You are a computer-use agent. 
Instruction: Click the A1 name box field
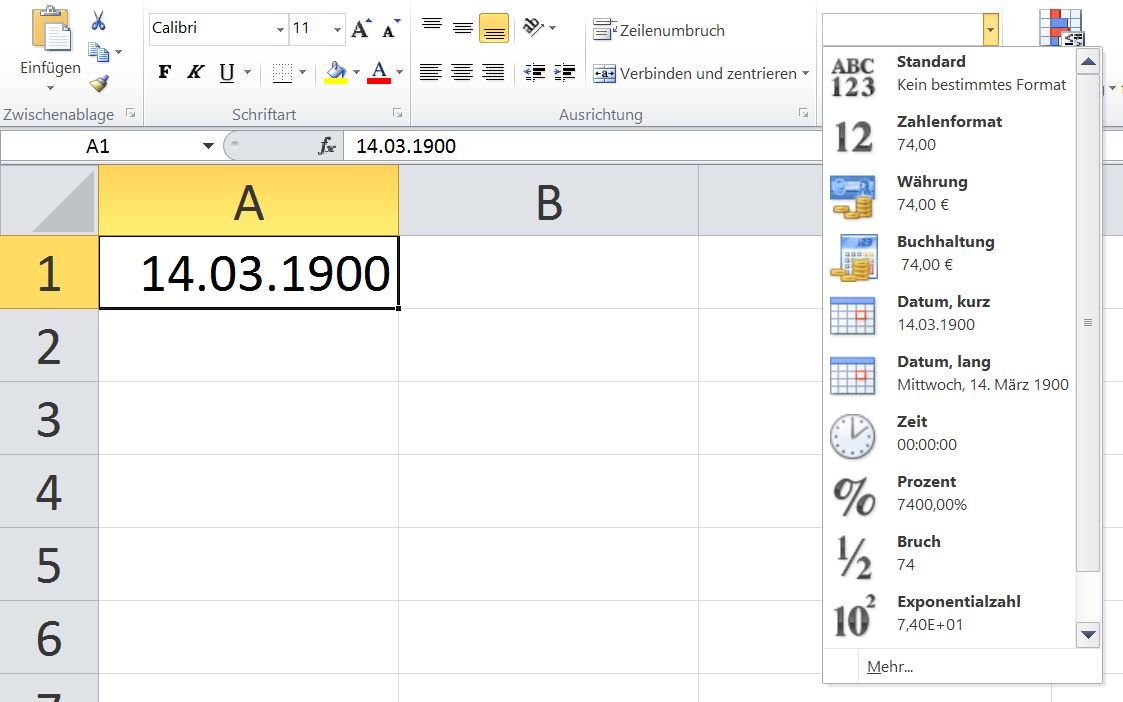100,146
